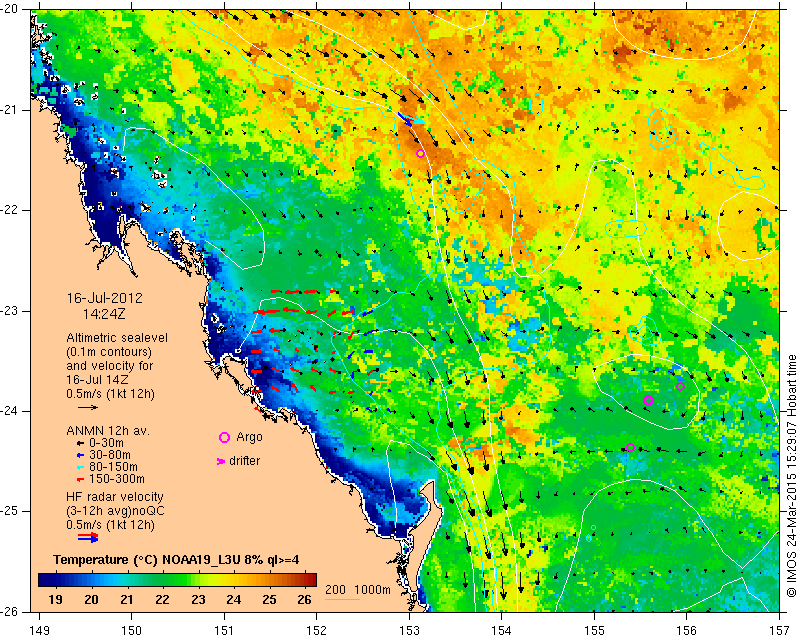Click the '80-150m' depth label
This screenshot has width=800, height=640.
tap(113, 467)
